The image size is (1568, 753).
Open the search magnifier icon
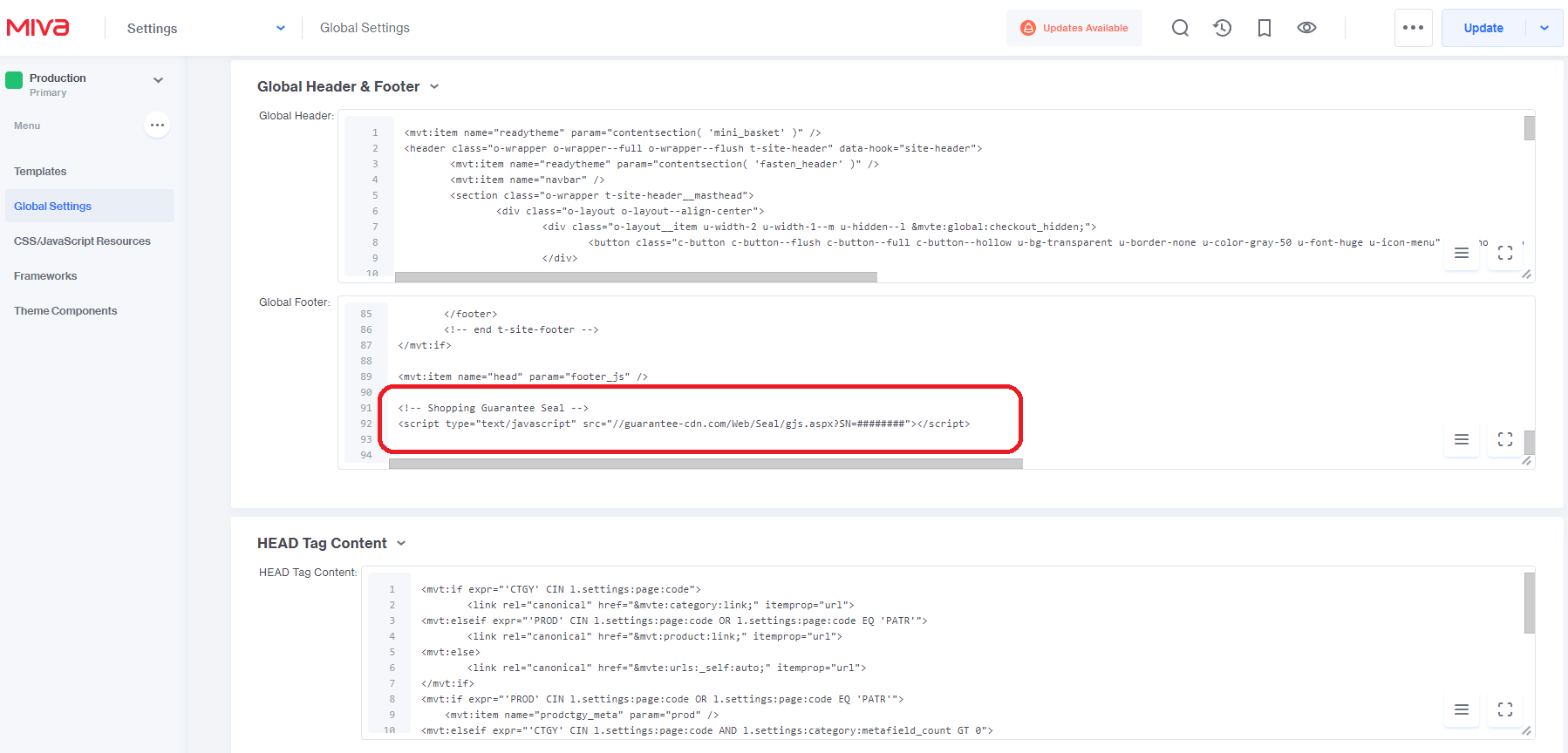coord(1180,28)
